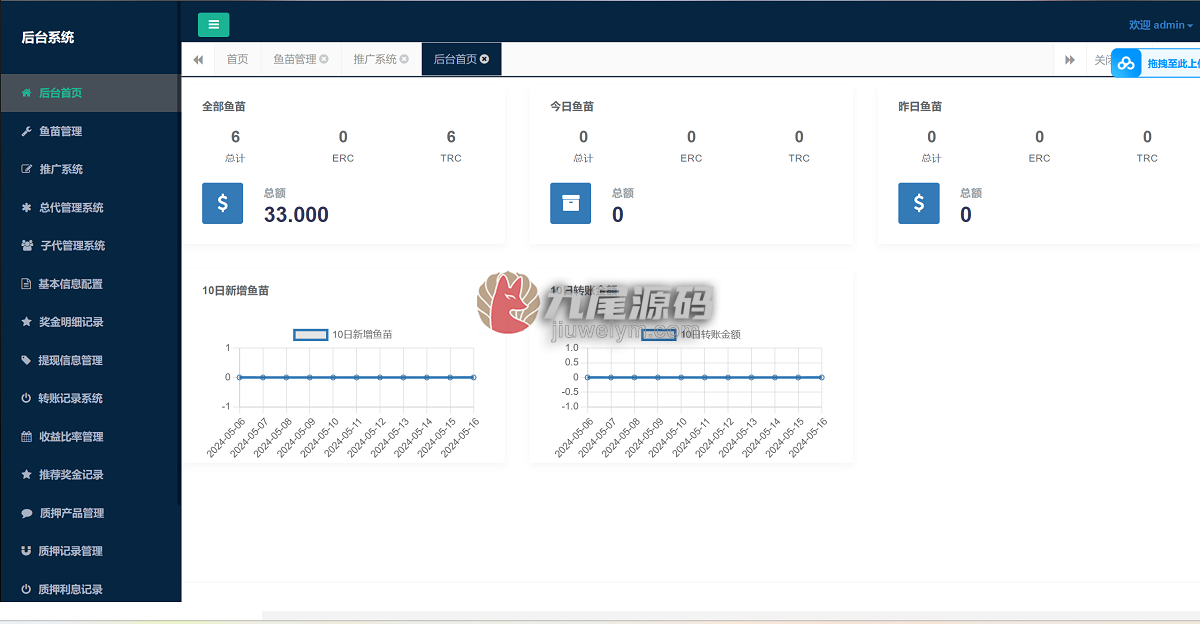This screenshot has height=624, width=1200.
Task: Click the comment icon beside 质押产品管理
Action: (27, 513)
